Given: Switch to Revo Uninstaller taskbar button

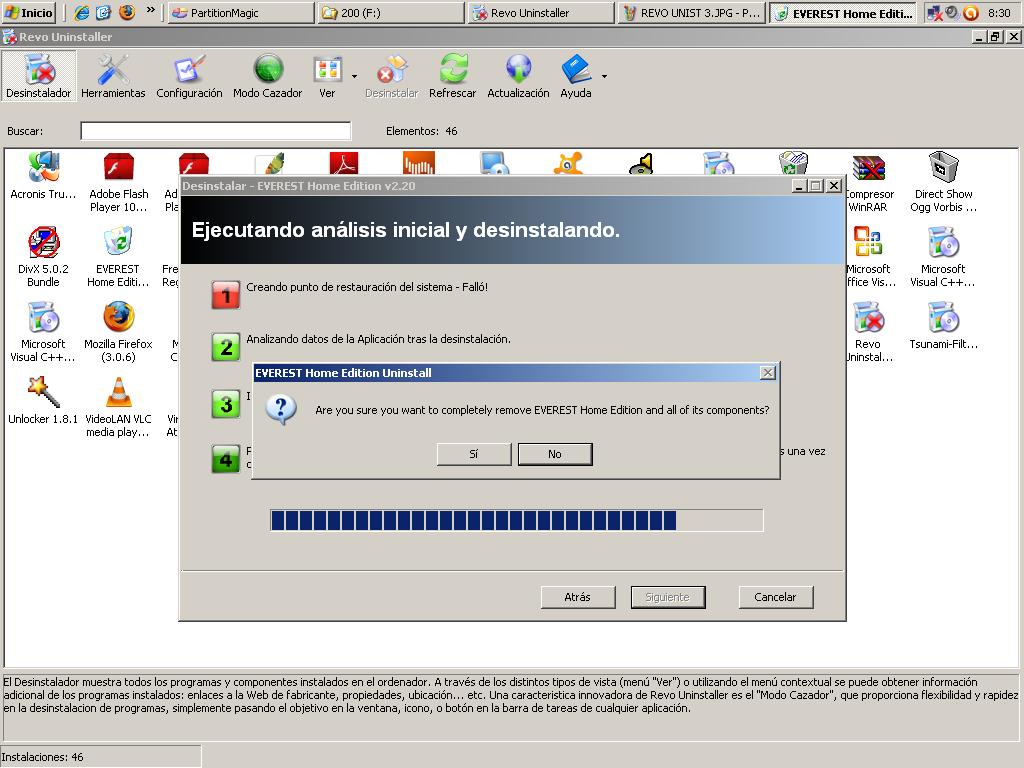Looking at the screenshot, I should click(x=541, y=12).
